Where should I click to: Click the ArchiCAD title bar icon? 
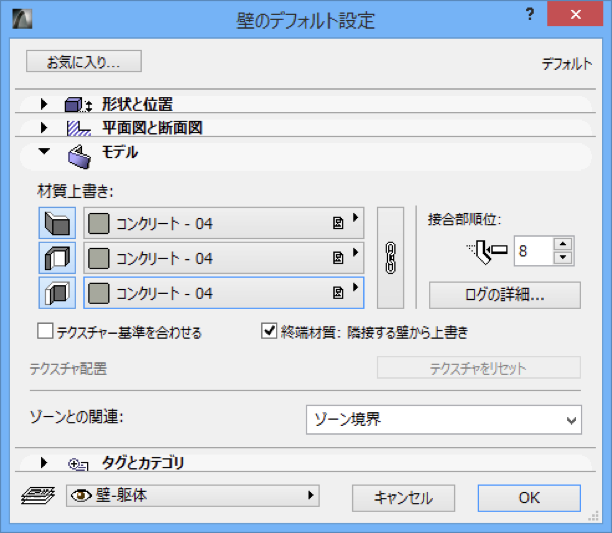click(x=22, y=19)
